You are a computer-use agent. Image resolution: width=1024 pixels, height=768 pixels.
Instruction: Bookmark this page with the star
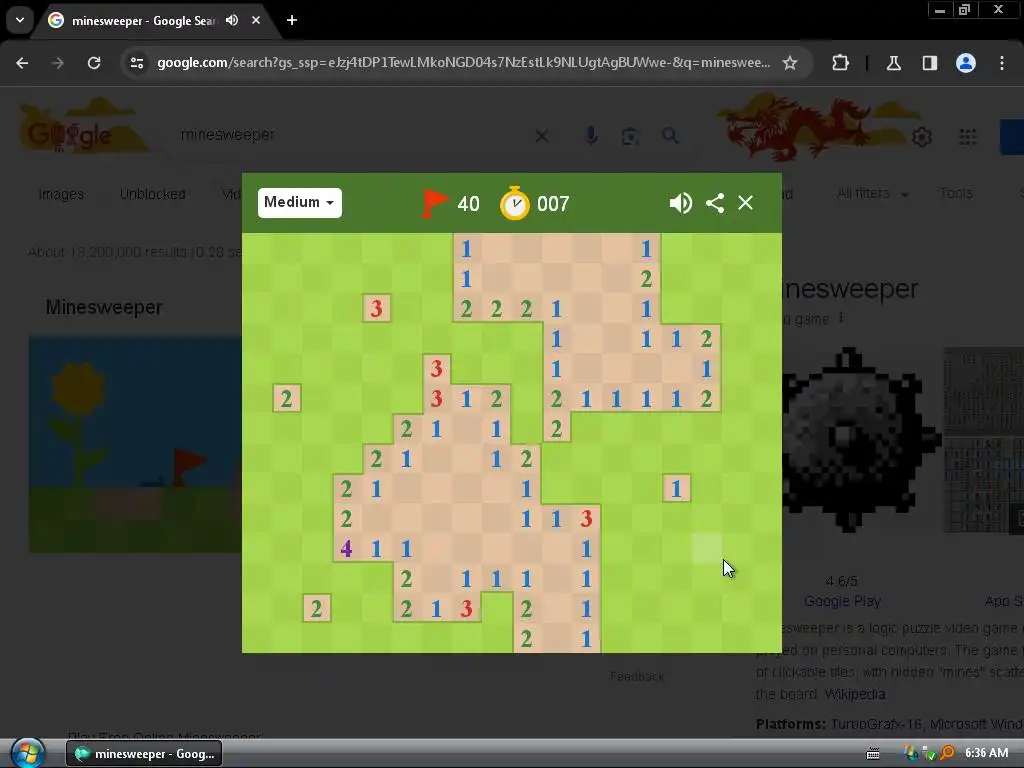[x=790, y=63]
